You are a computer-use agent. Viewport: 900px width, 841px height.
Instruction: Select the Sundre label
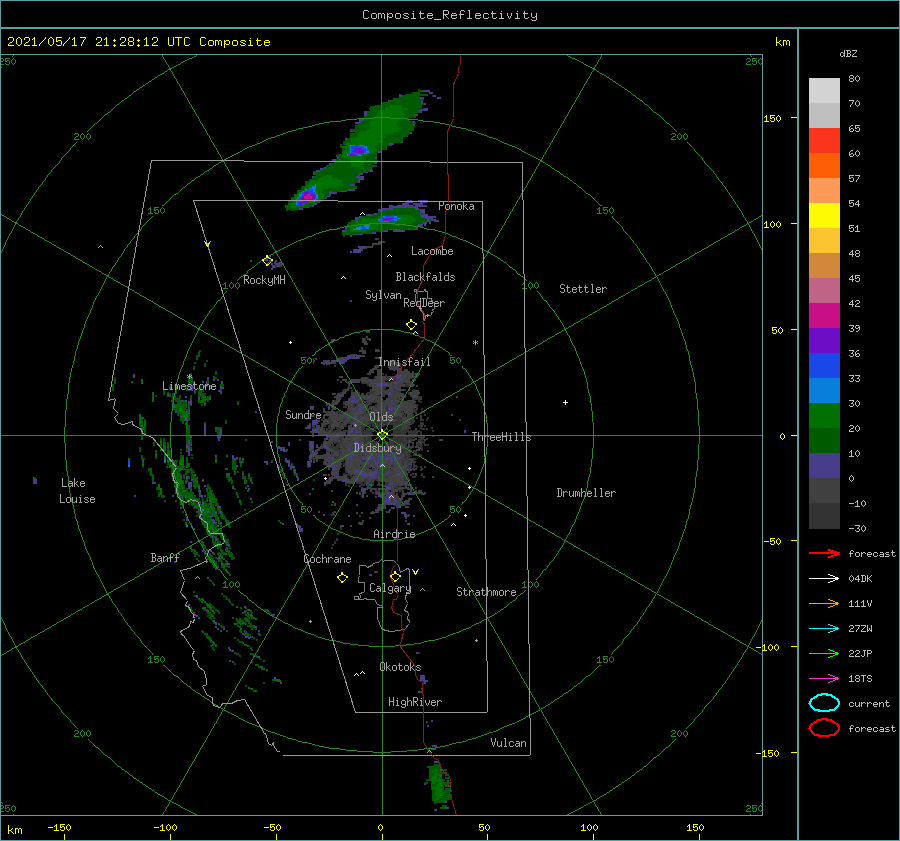click(303, 414)
